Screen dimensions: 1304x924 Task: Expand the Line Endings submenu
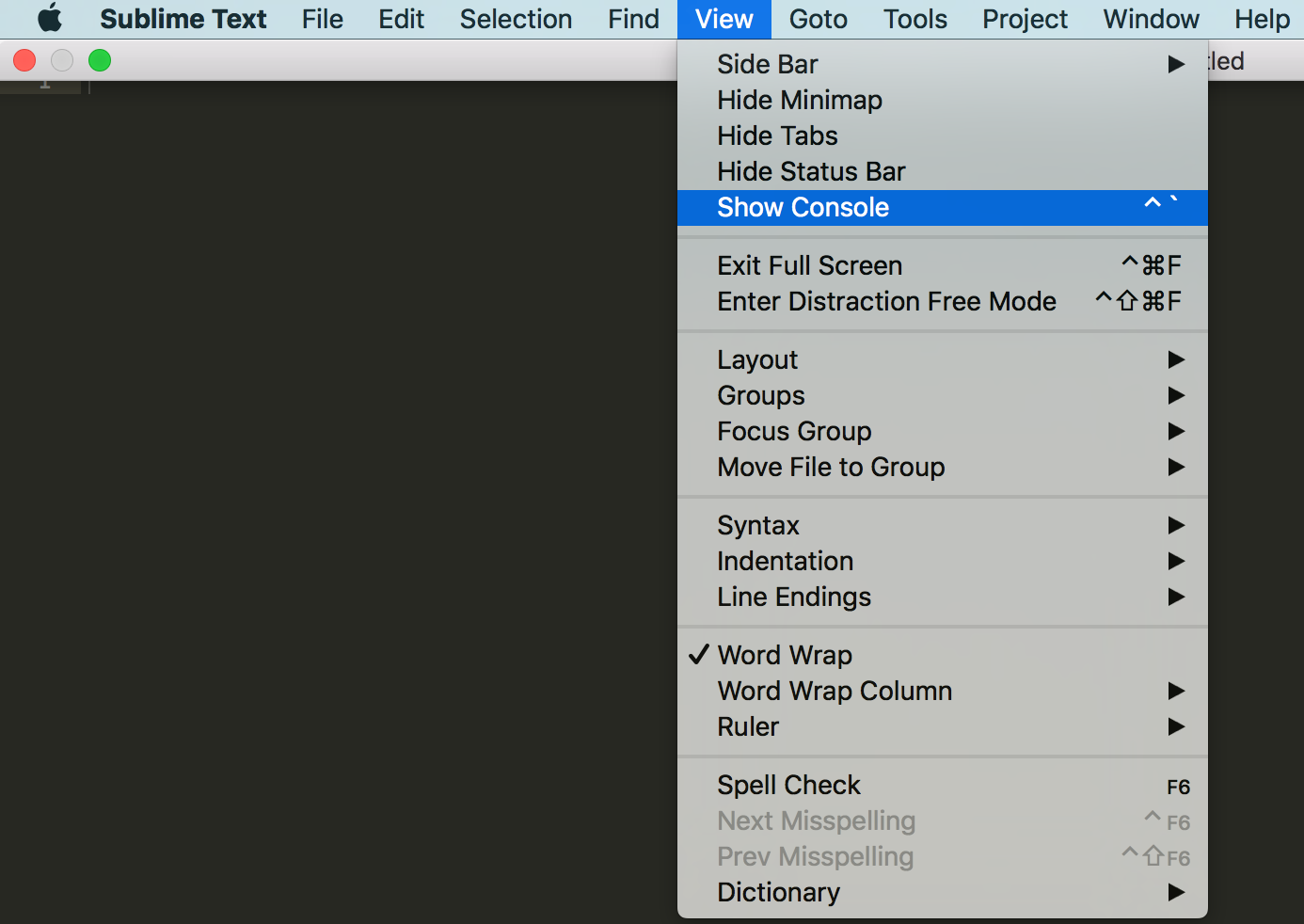[943, 597]
